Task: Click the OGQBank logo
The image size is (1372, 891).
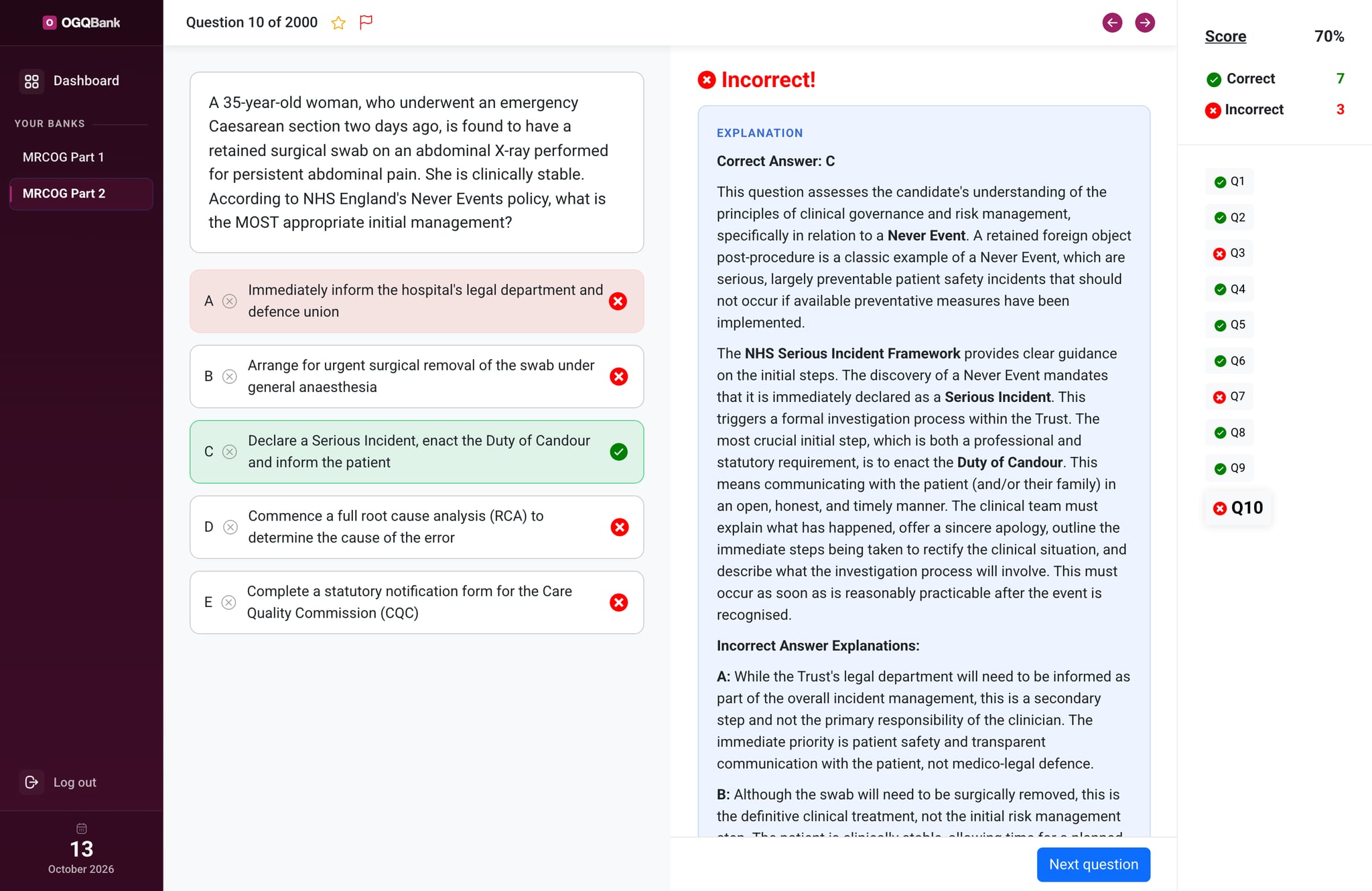Action: point(81,23)
